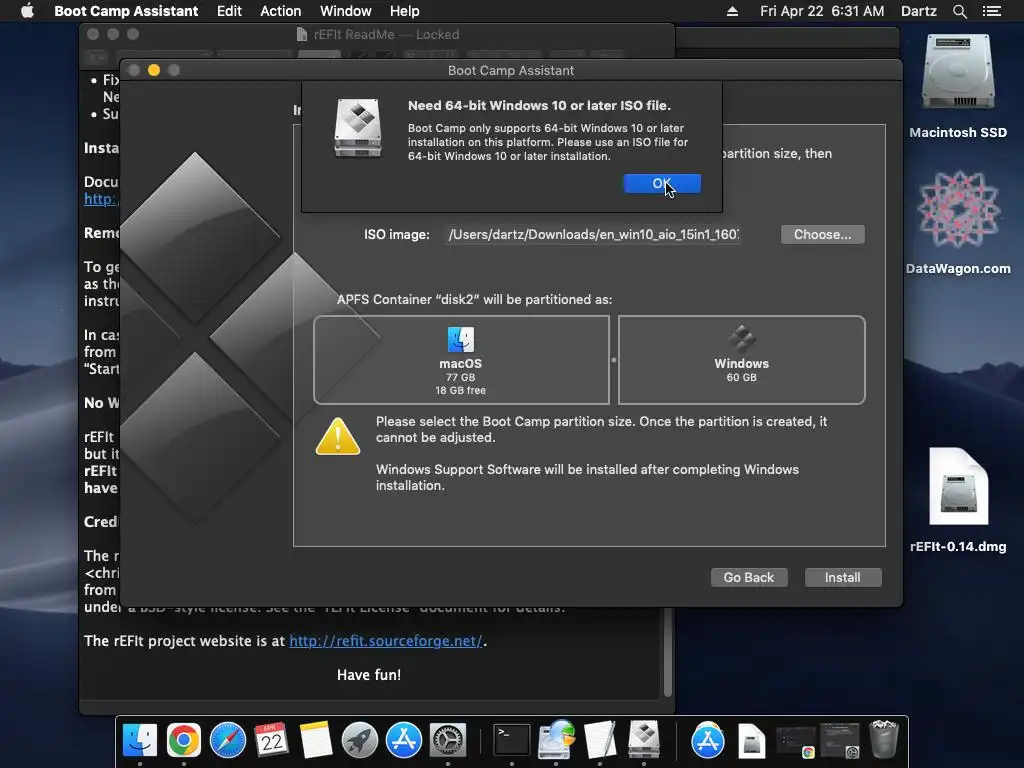Click the dmg document icon in dock
Viewport: 1024px width, 768px height.
[752, 741]
